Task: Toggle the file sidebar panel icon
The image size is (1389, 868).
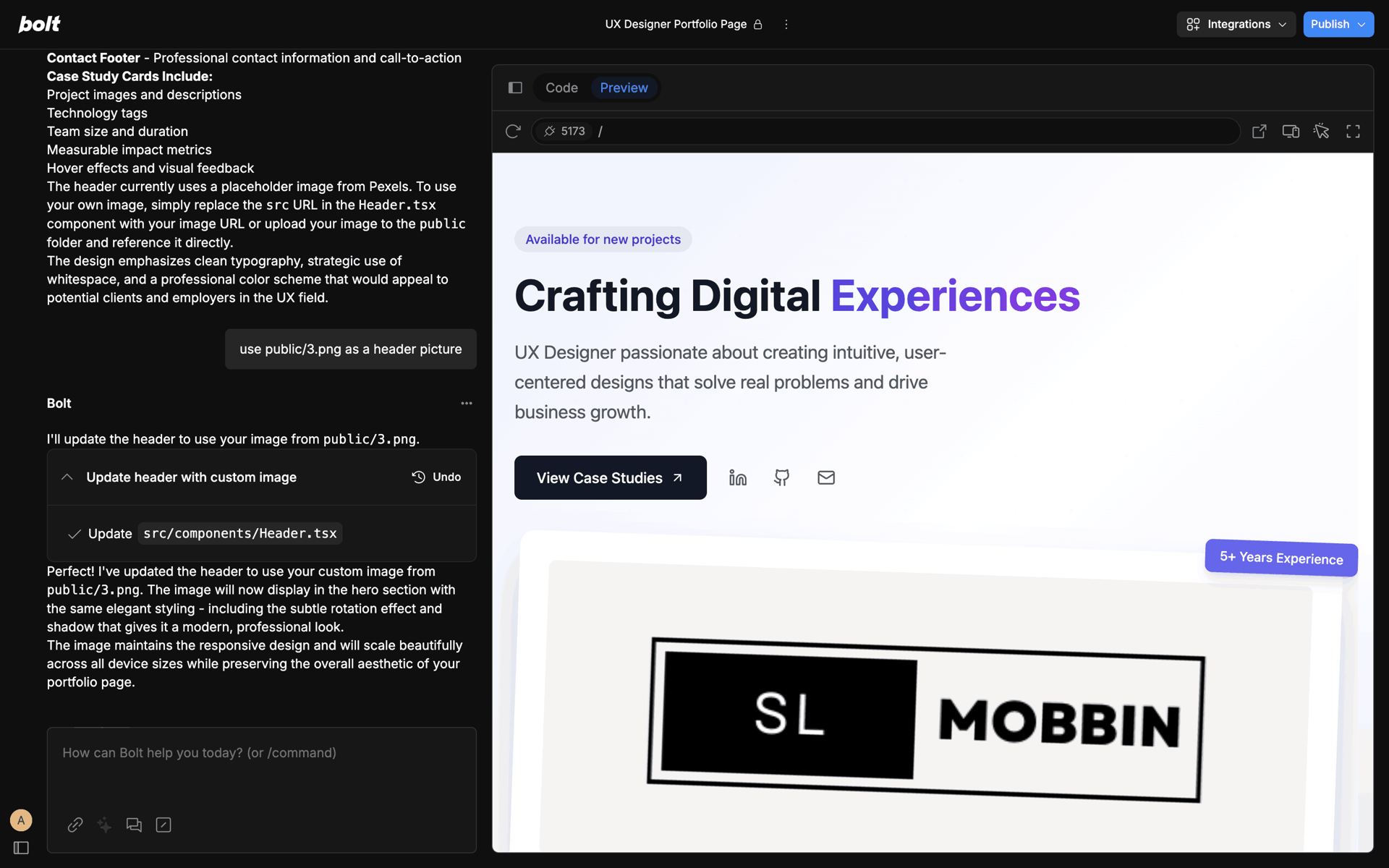Action: point(515,88)
